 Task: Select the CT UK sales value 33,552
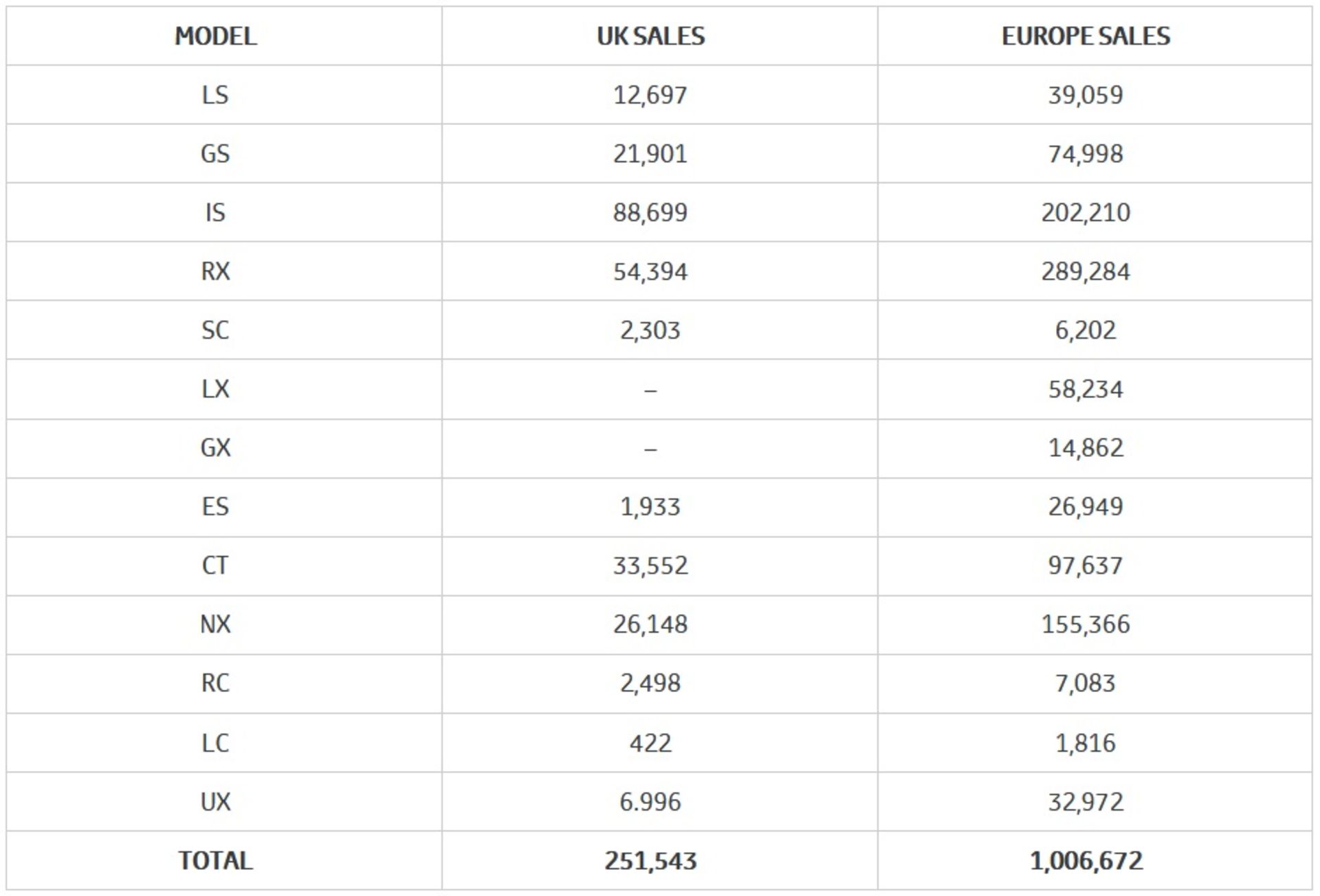(x=650, y=565)
